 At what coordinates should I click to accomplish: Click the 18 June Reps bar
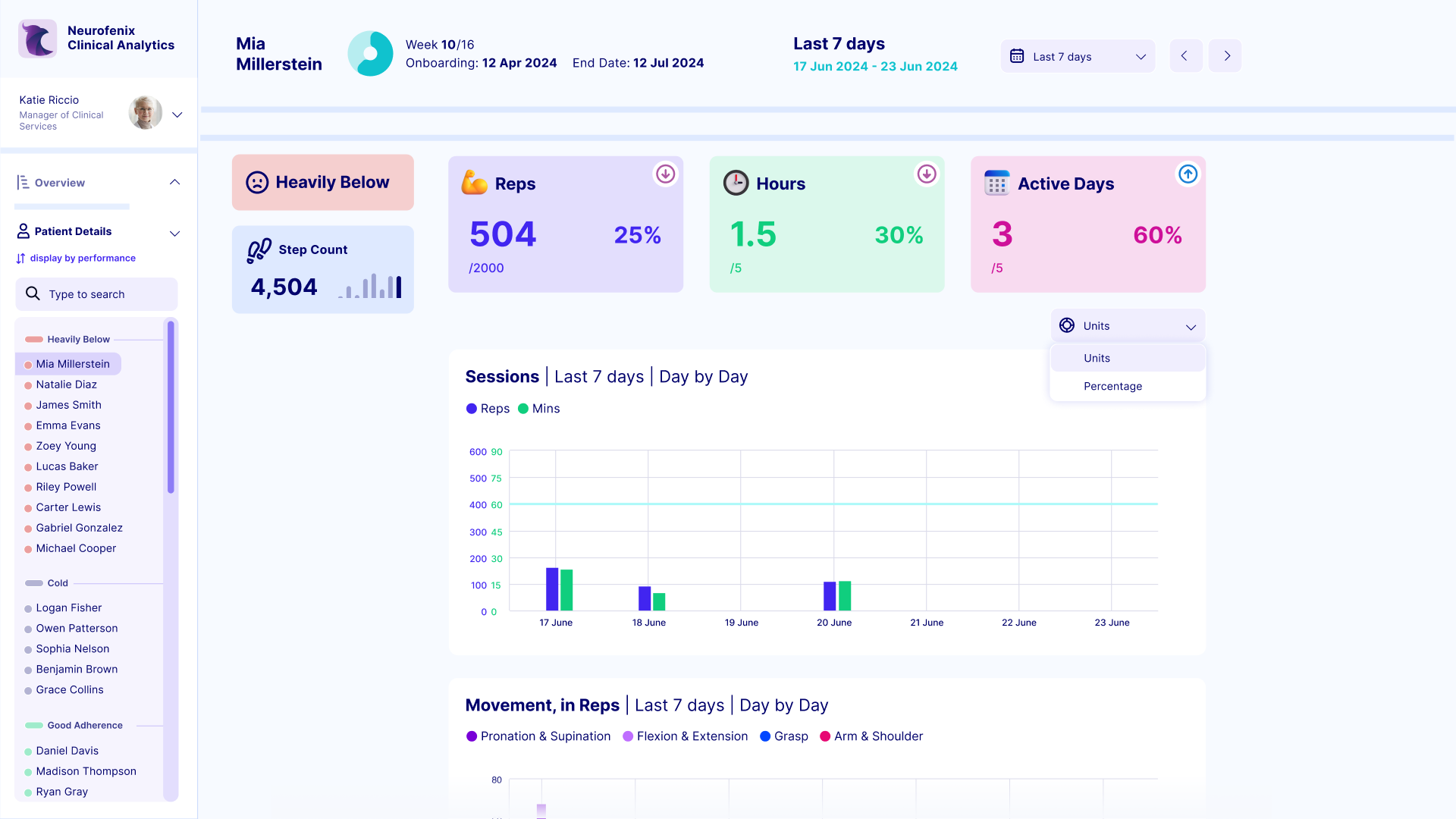coord(645,598)
